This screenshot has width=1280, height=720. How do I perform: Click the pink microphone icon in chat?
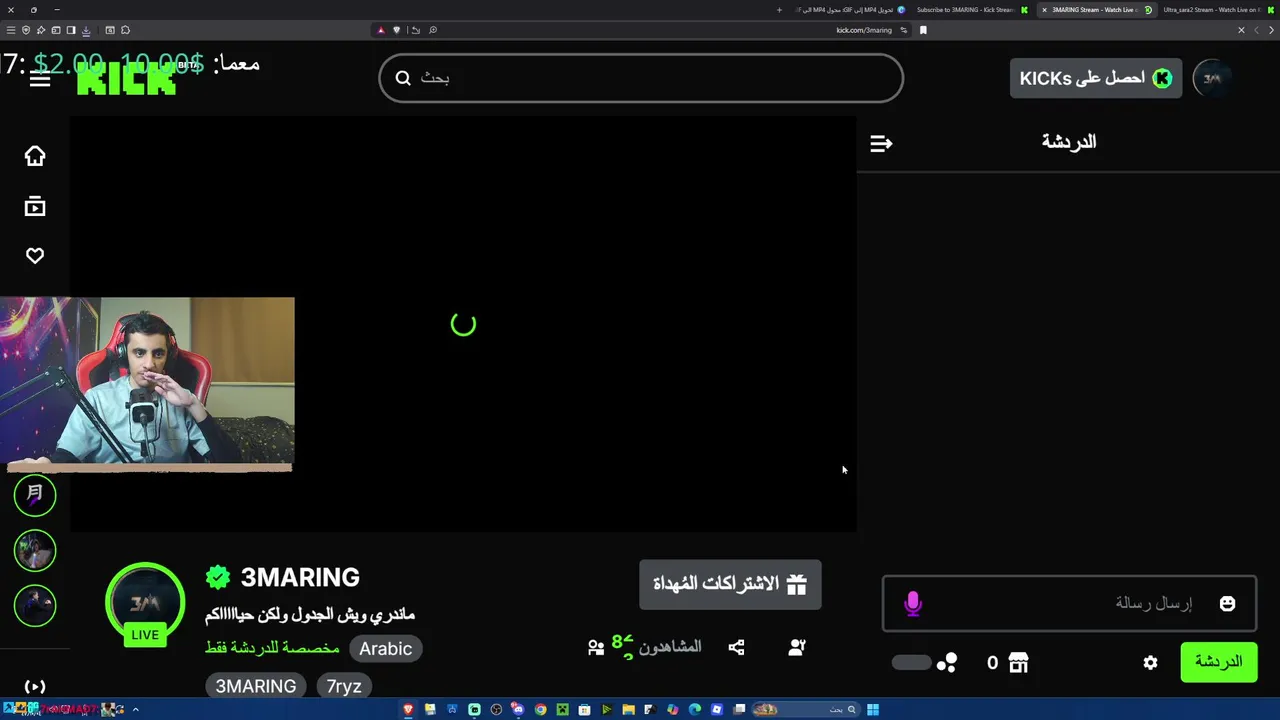(913, 603)
